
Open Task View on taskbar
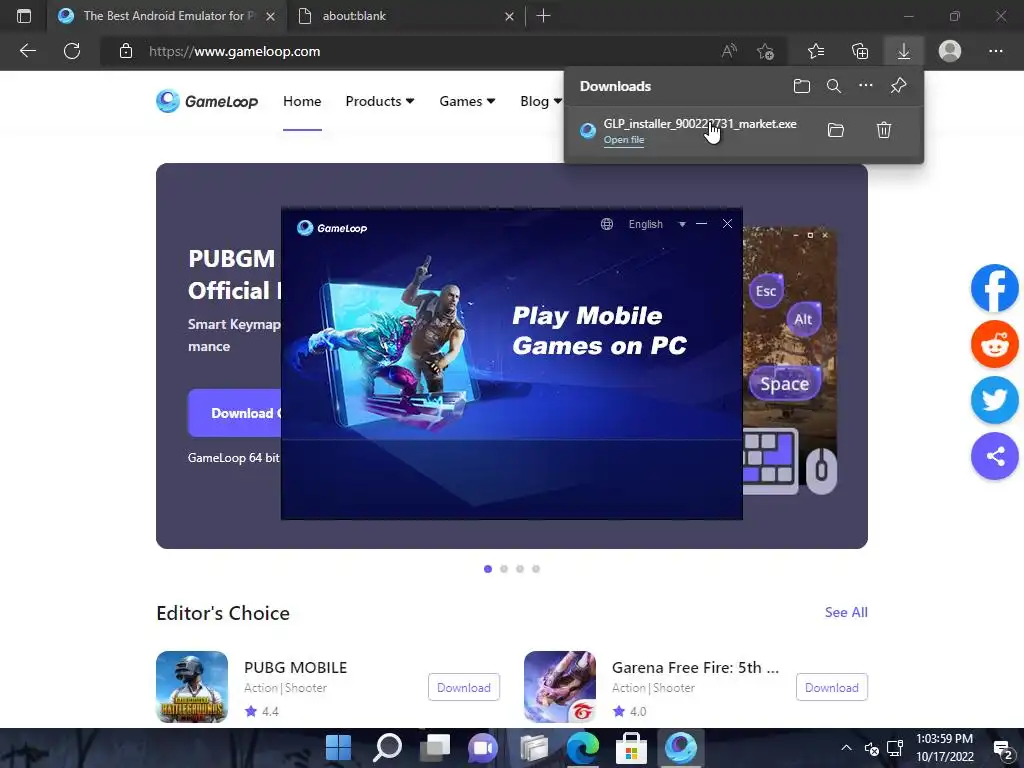tap(435, 748)
